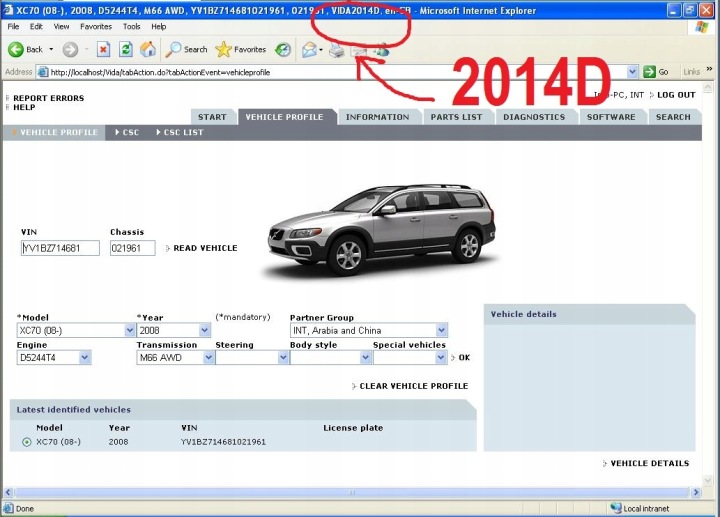Viewport: 720px width, 517px height.
Task: Open the Back button history dropdown arrow
Action: point(51,50)
